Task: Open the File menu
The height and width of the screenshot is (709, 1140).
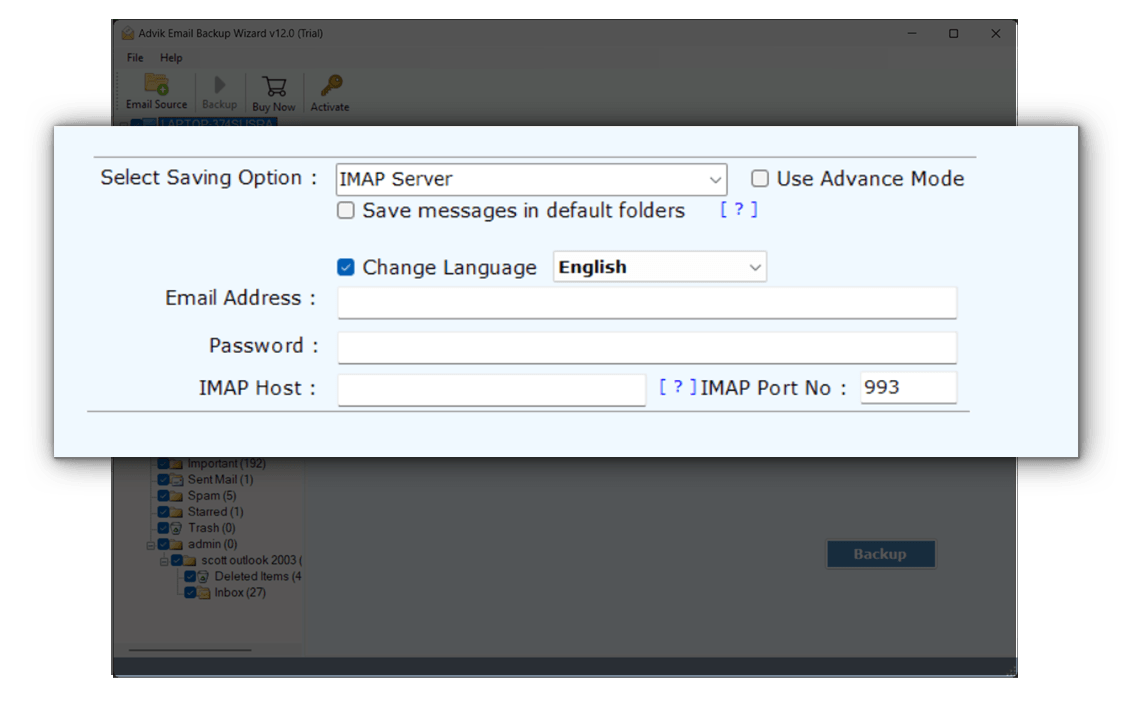Action: tap(135, 57)
